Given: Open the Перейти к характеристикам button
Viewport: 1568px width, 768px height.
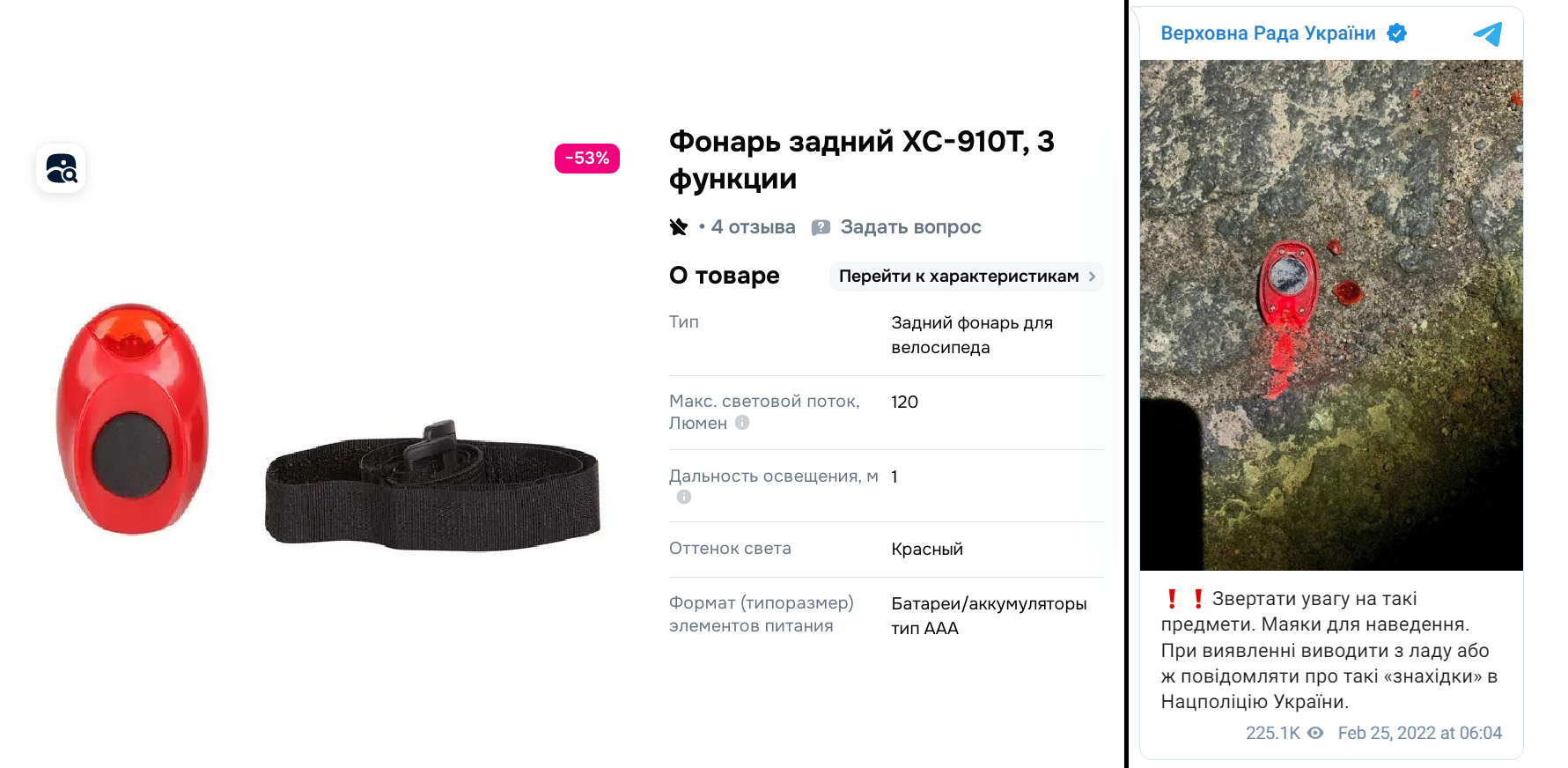Looking at the screenshot, I should pyautogui.click(x=966, y=277).
